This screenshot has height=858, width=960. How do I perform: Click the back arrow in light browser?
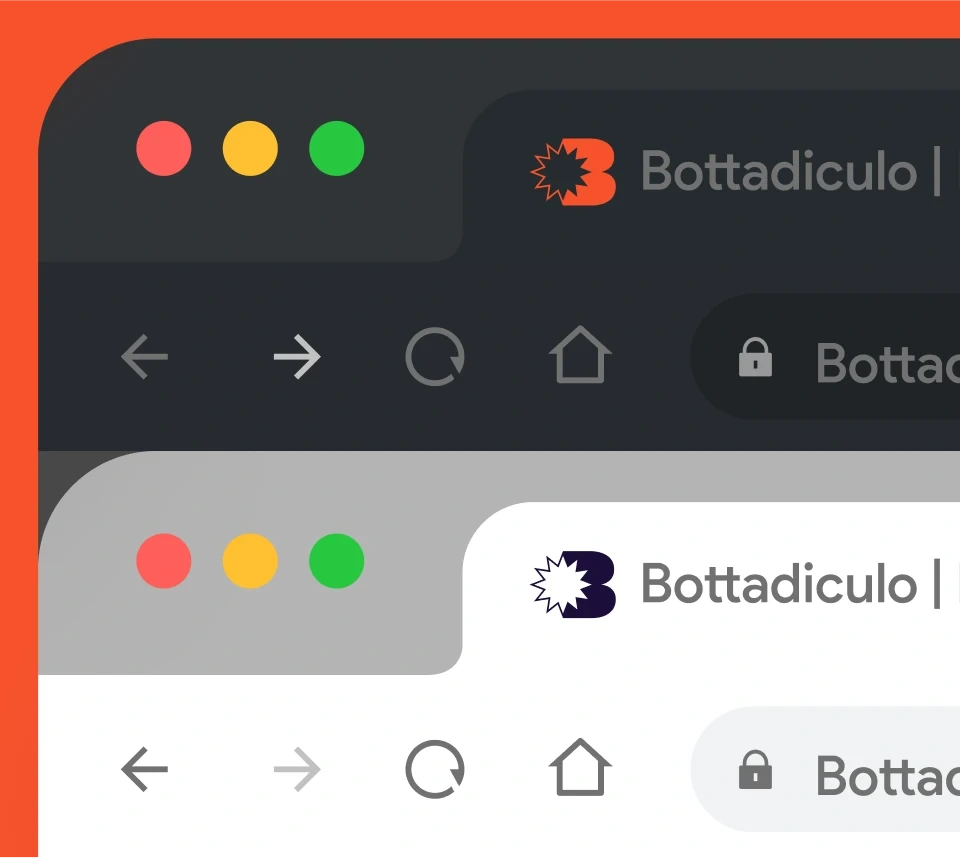(144, 769)
